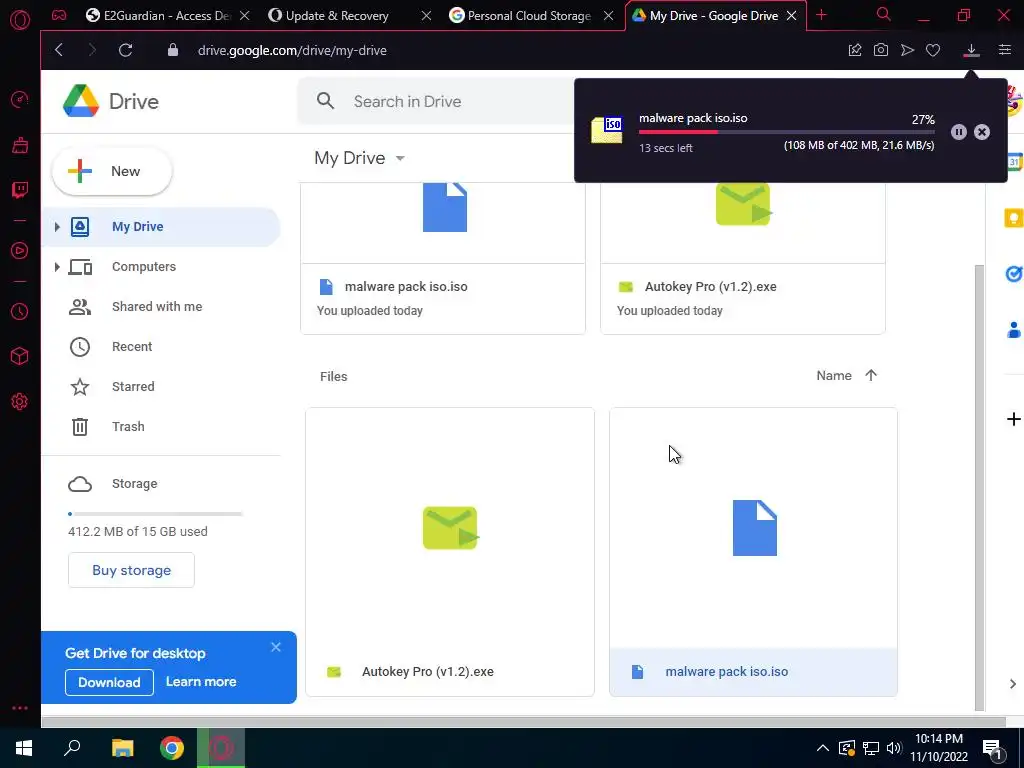Click storage usage bar
The width and height of the screenshot is (1024, 768).
click(155, 514)
